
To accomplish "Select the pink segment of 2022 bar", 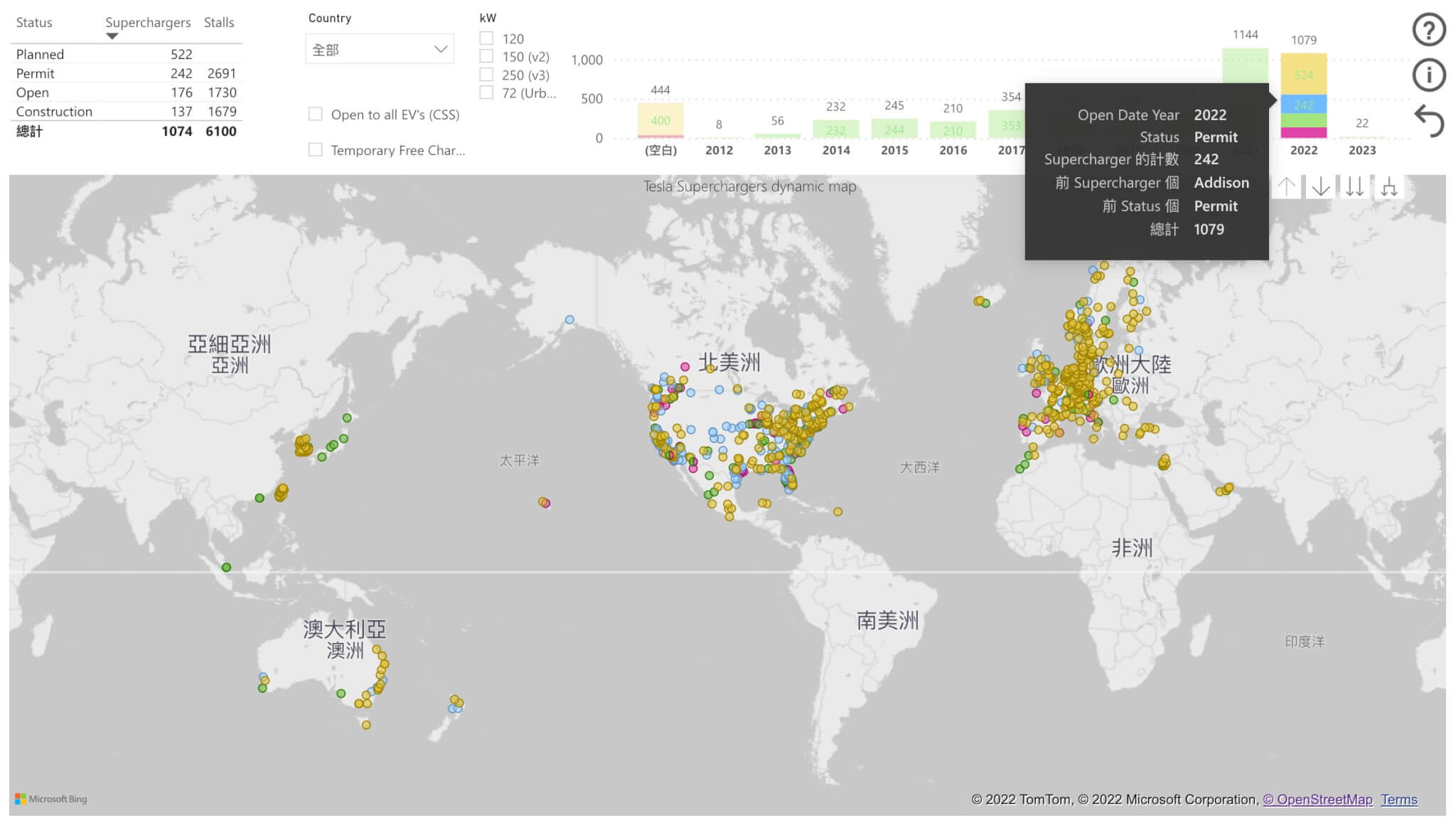I will [1304, 133].
